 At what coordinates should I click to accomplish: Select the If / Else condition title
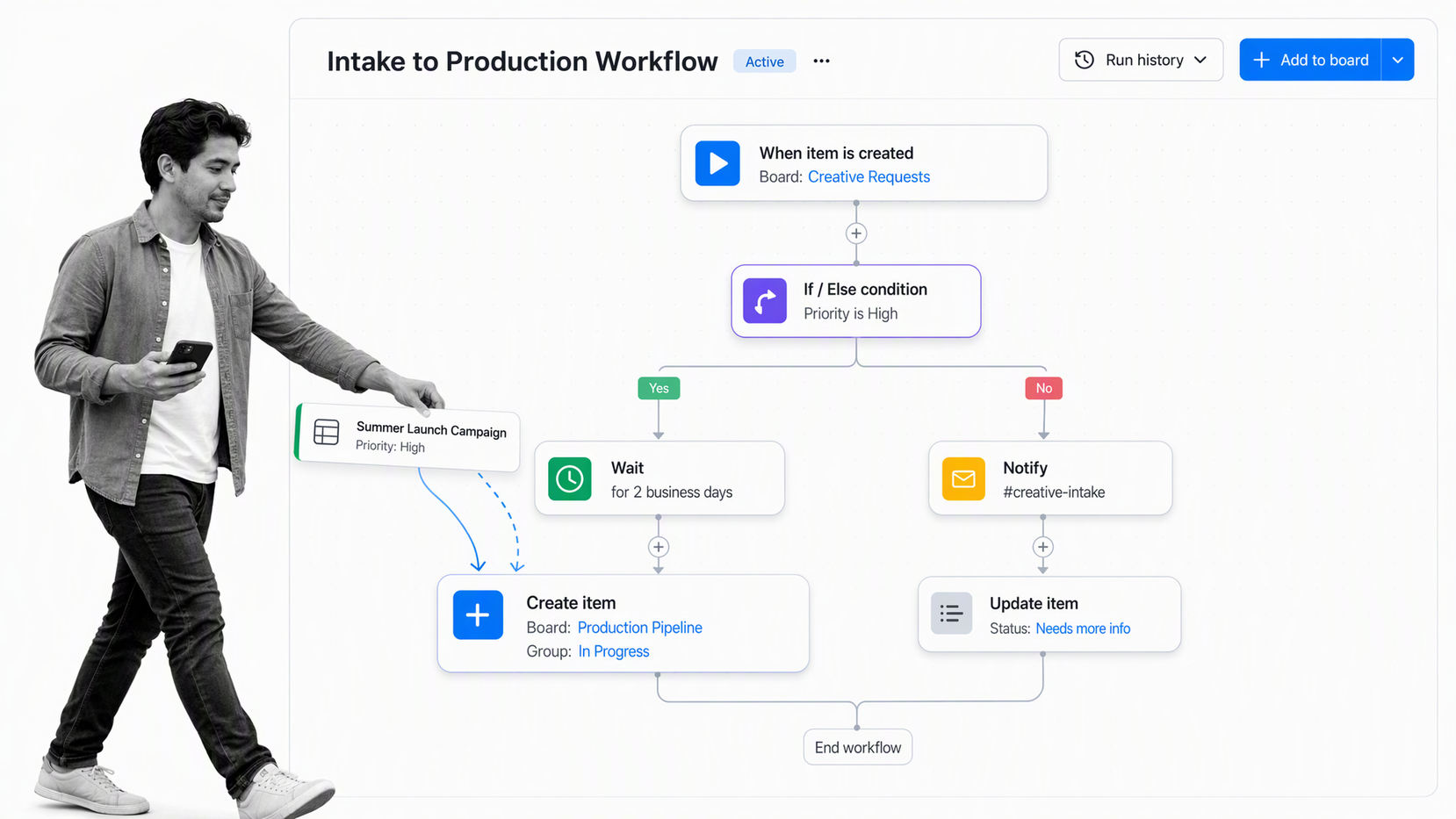pos(865,289)
